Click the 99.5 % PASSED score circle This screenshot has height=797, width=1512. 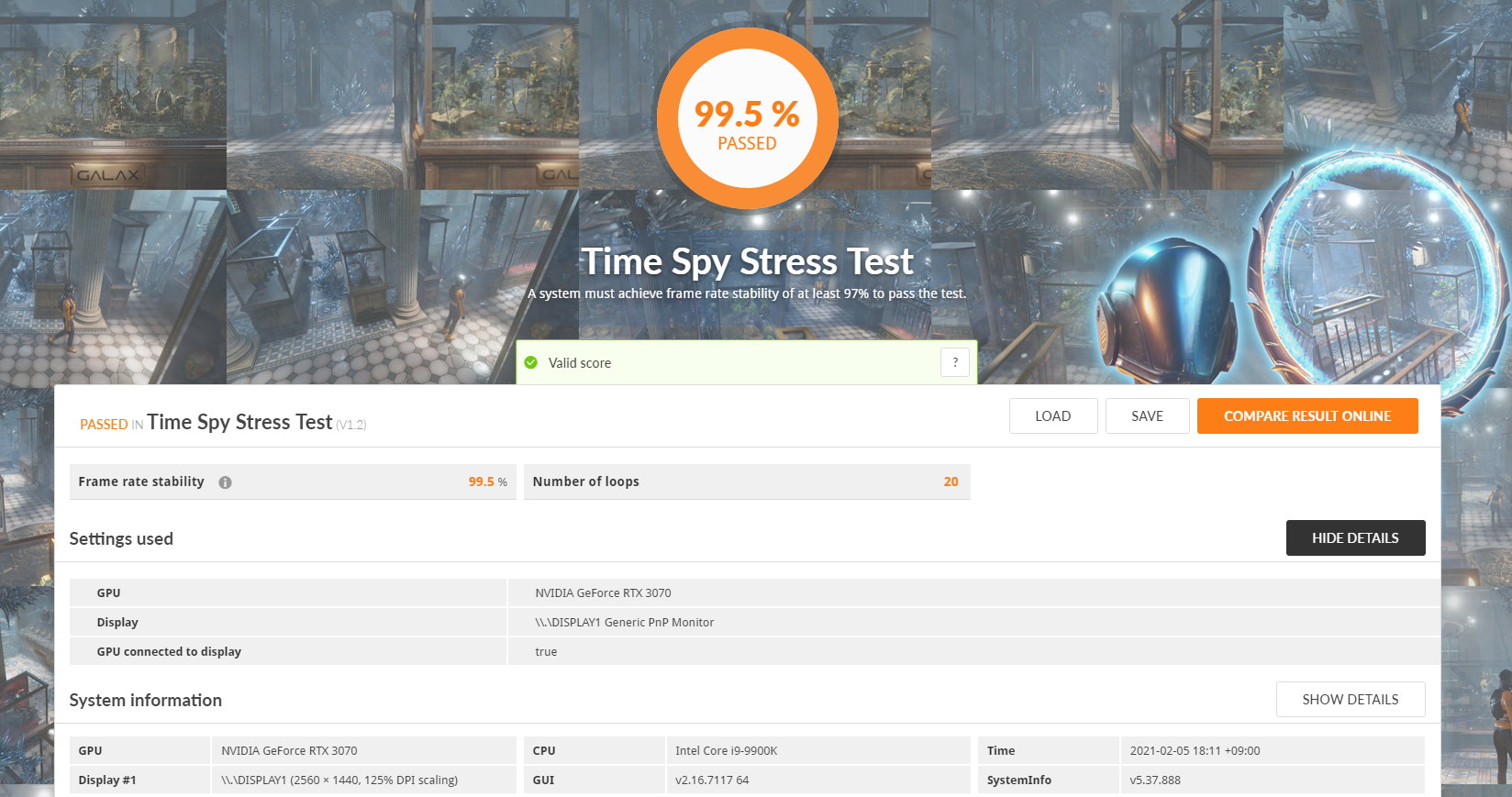748,119
